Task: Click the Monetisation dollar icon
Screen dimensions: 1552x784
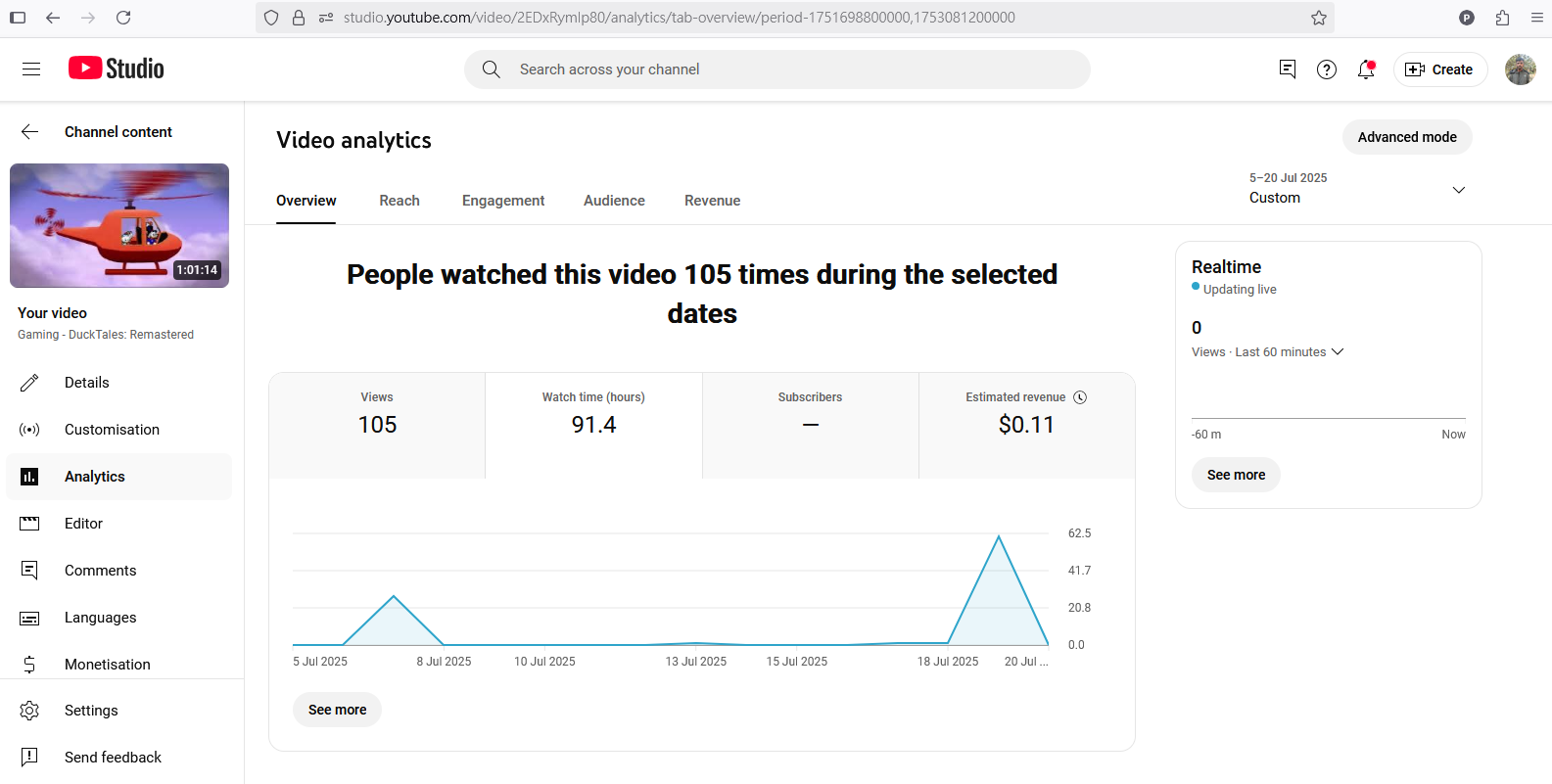Action: [29, 665]
